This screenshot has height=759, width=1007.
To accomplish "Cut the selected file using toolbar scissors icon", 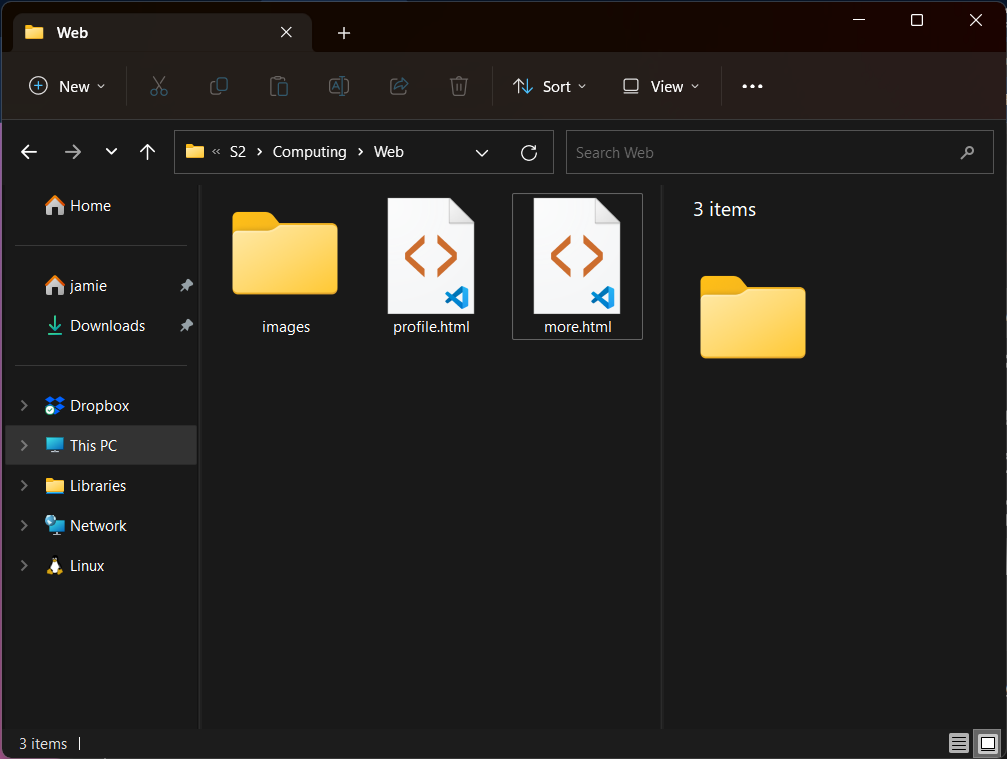I will click(159, 86).
